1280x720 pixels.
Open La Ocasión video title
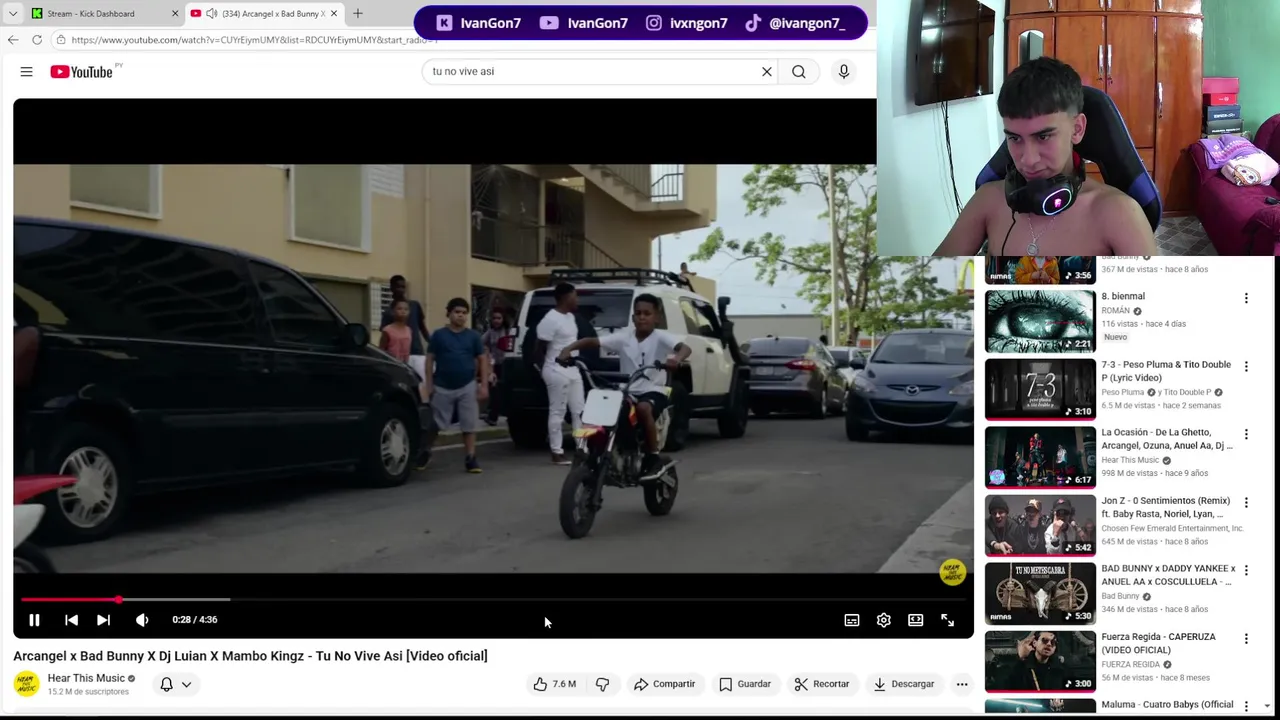point(1167,439)
